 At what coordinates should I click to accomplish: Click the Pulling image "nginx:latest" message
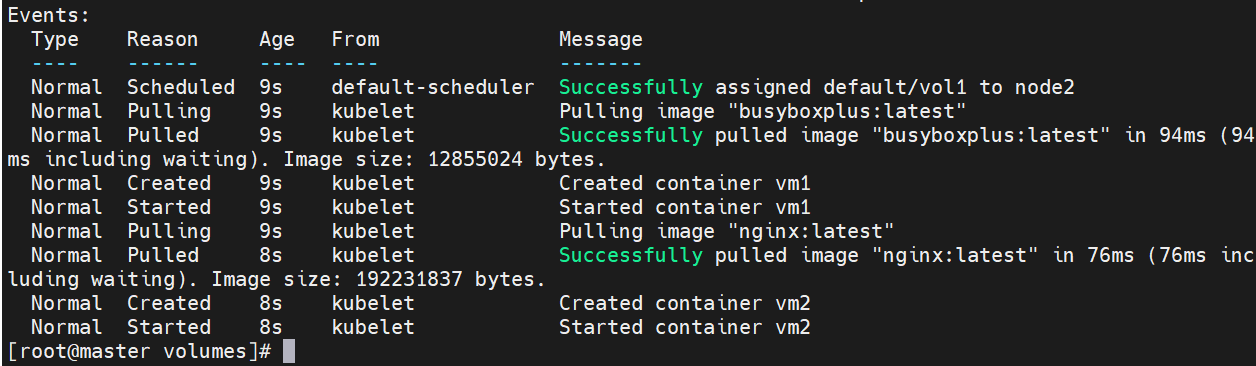pyautogui.click(x=726, y=232)
